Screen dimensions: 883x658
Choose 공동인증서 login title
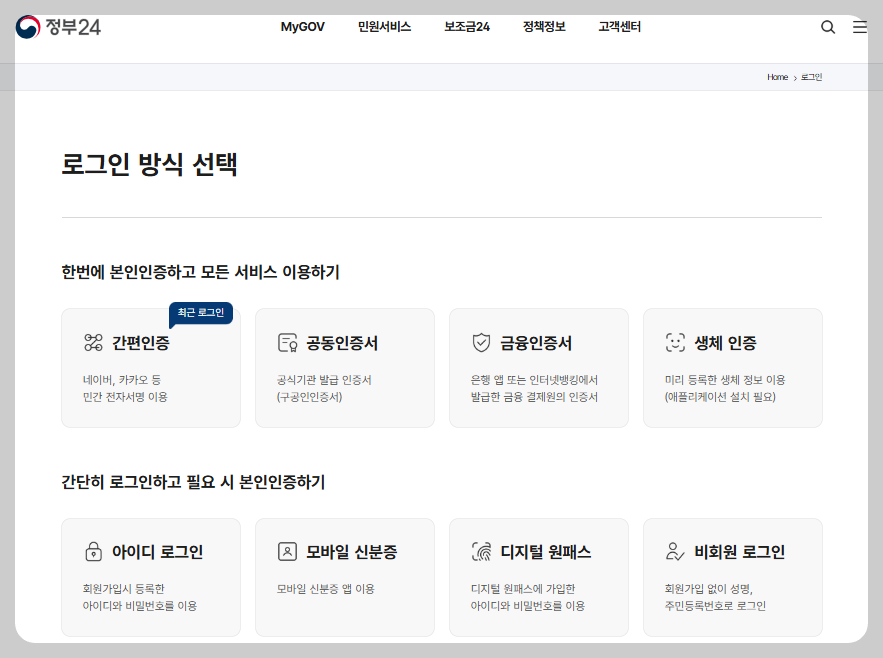click(342, 343)
